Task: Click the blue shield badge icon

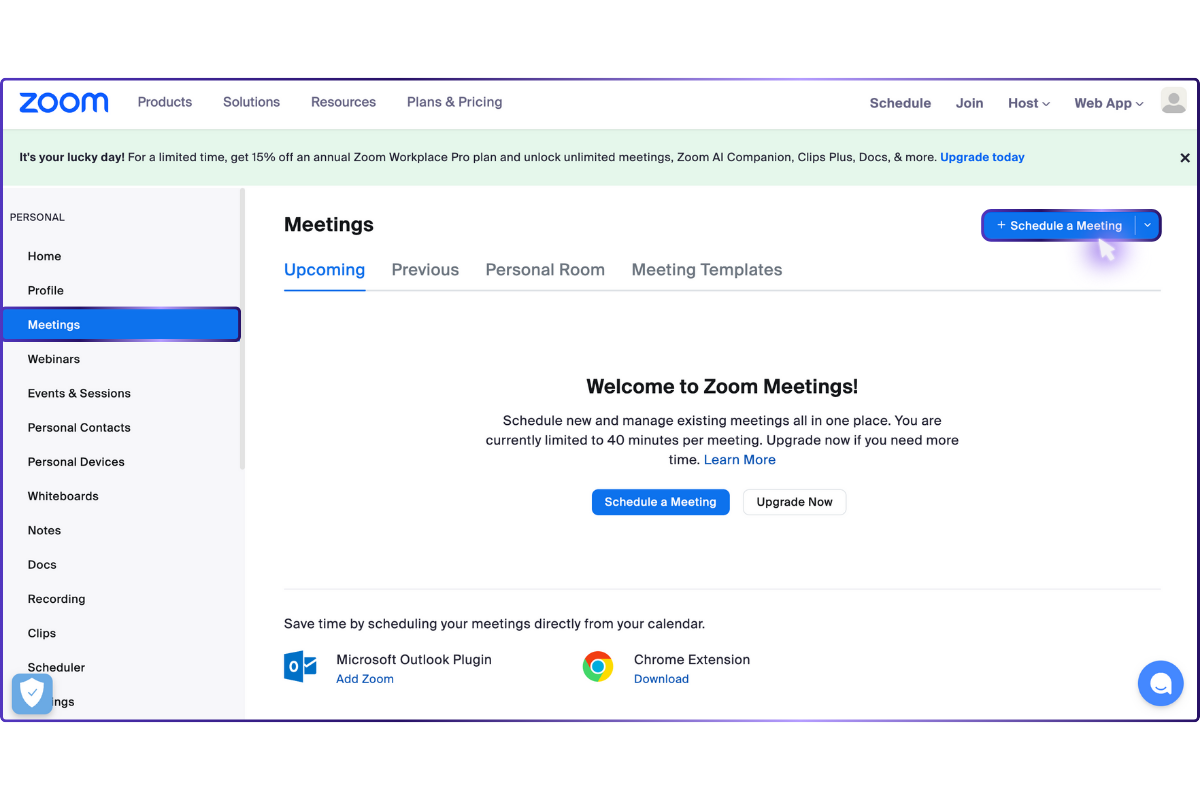Action: [32, 693]
